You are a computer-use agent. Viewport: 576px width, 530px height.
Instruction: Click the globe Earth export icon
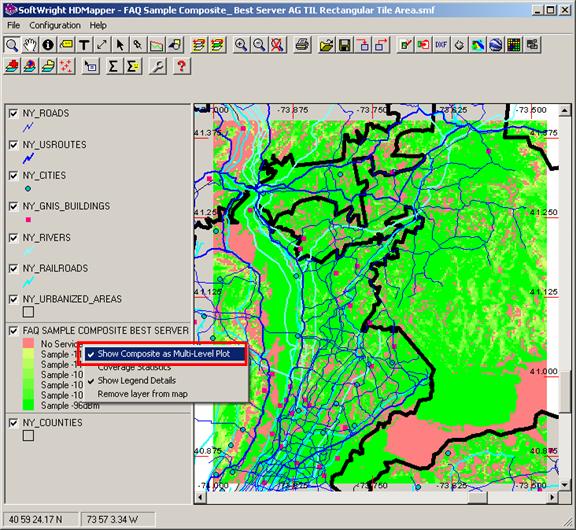(x=496, y=45)
